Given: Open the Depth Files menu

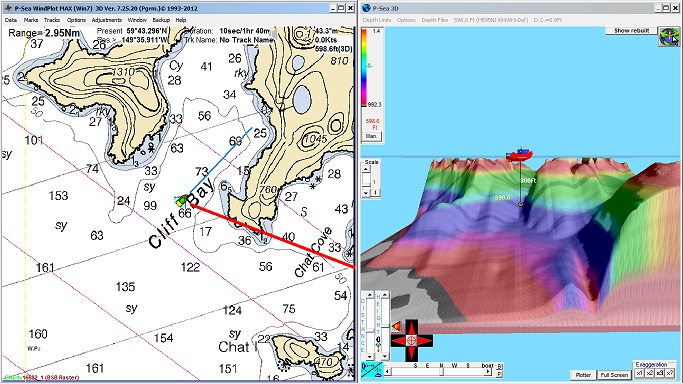Looking at the screenshot, I should pos(434,20).
